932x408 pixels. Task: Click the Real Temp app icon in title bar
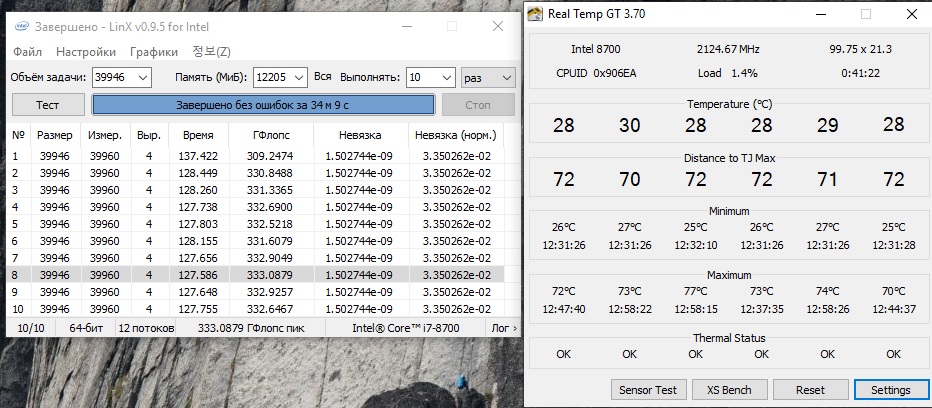click(537, 15)
